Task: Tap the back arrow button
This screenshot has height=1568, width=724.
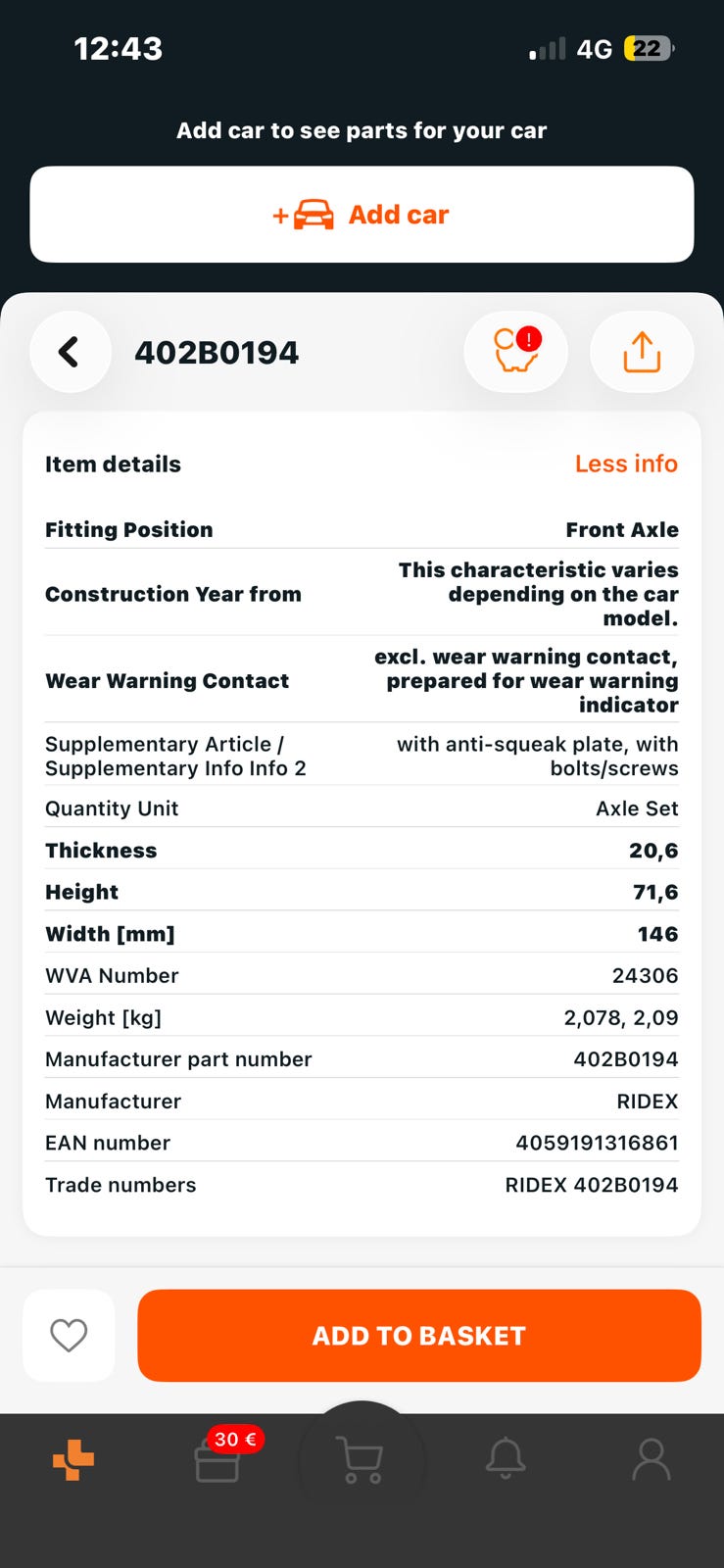Action: 70,352
